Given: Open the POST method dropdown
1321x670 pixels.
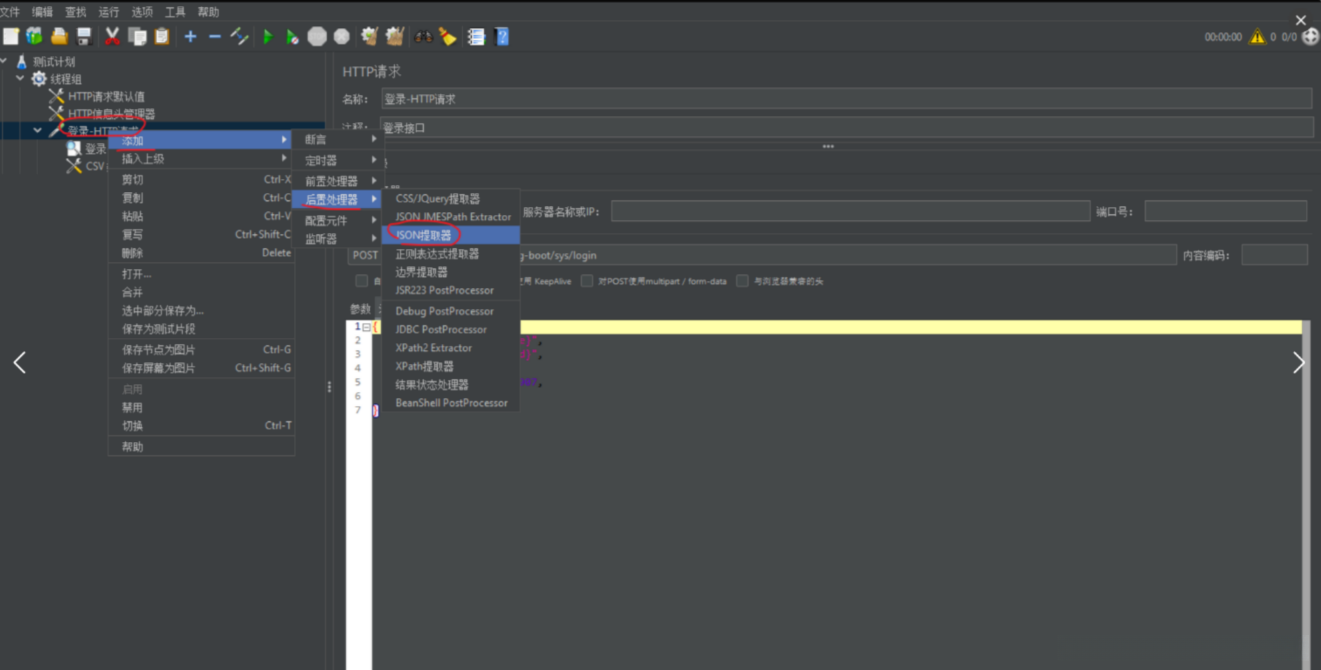Looking at the screenshot, I should point(365,255).
